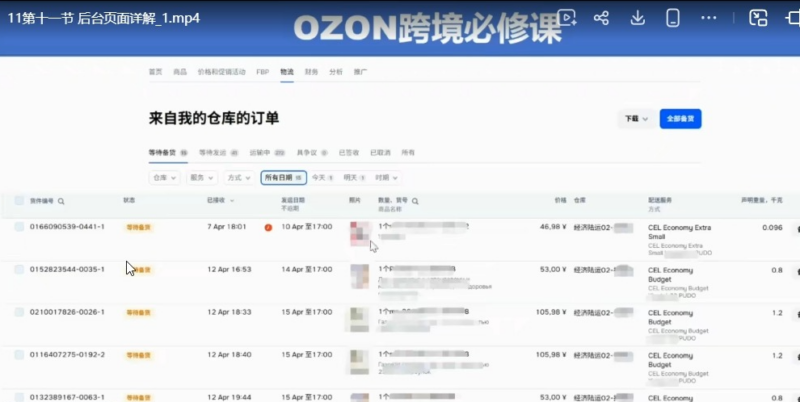Open the 商品 navigation tab
Viewport: 800px width, 402px height.
click(180, 72)
